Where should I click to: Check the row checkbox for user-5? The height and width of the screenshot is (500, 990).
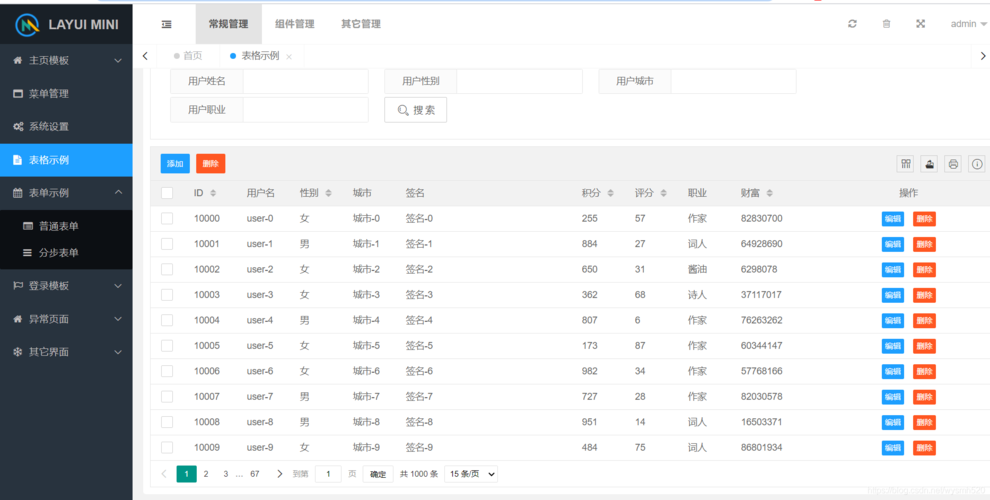coord(167,346)
